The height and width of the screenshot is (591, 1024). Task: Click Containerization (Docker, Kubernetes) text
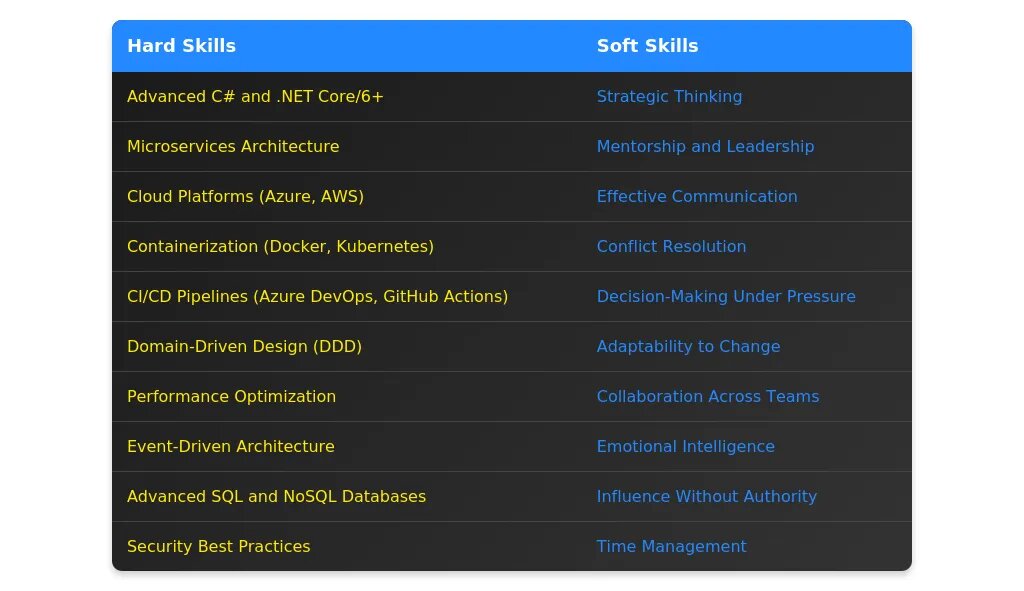[280, 247]
